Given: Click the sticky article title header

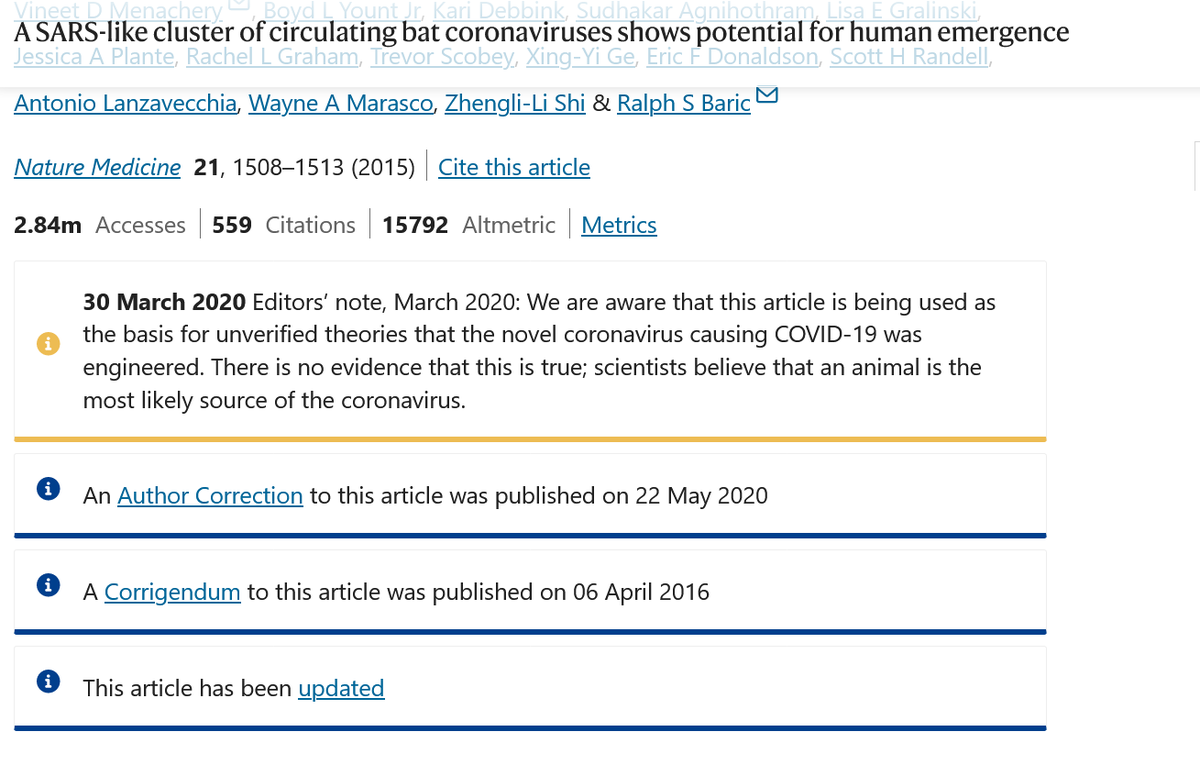Looking at the screenshot, I should [x=541, y=32].
